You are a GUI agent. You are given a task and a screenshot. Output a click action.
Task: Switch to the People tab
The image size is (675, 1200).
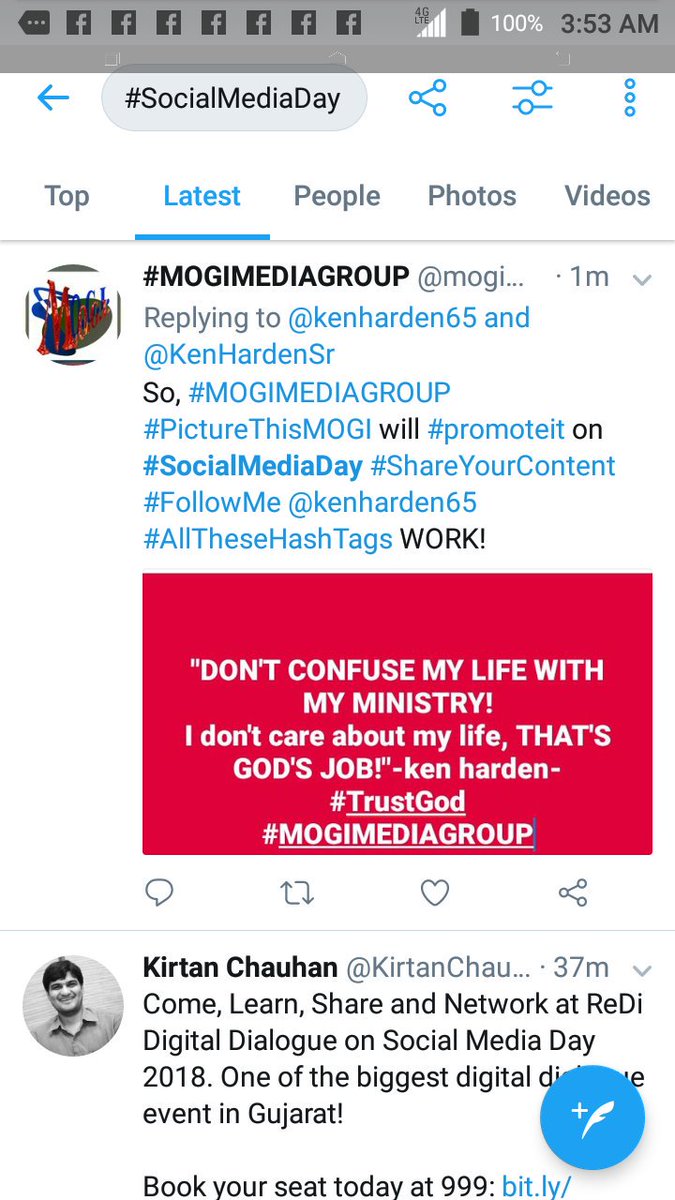coord(337,196)
